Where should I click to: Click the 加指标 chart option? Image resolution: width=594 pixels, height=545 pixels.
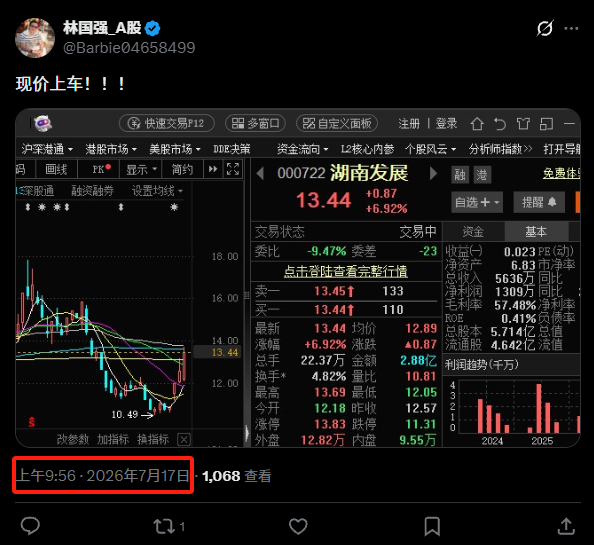pos(113,439)
